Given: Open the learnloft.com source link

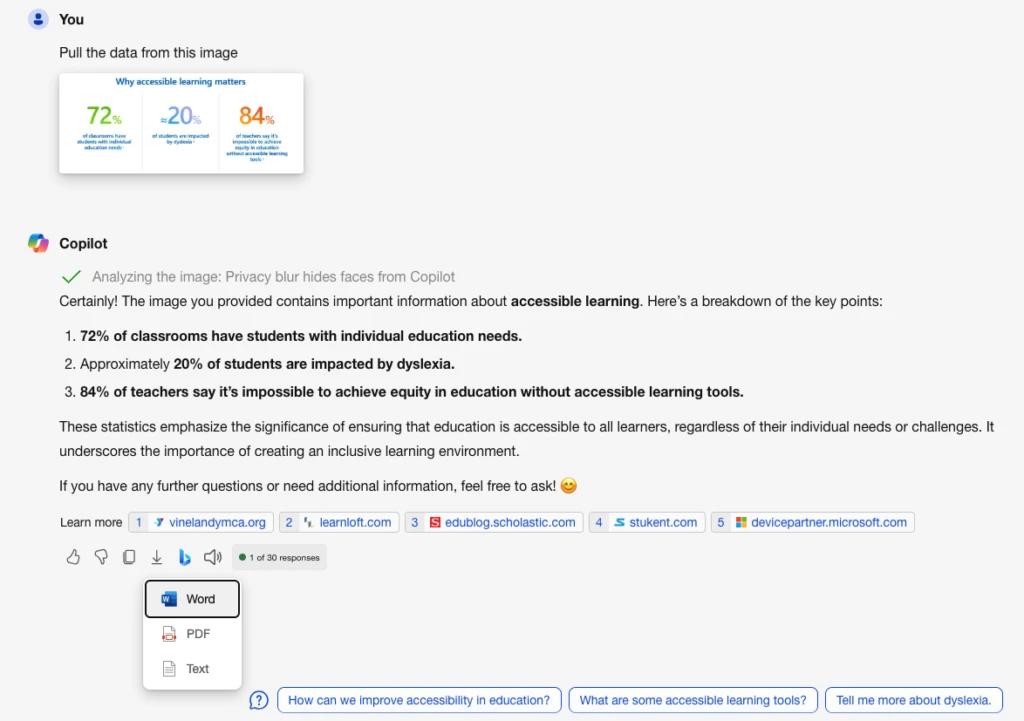Looking at the screenshot, I should tap(341, 521).
